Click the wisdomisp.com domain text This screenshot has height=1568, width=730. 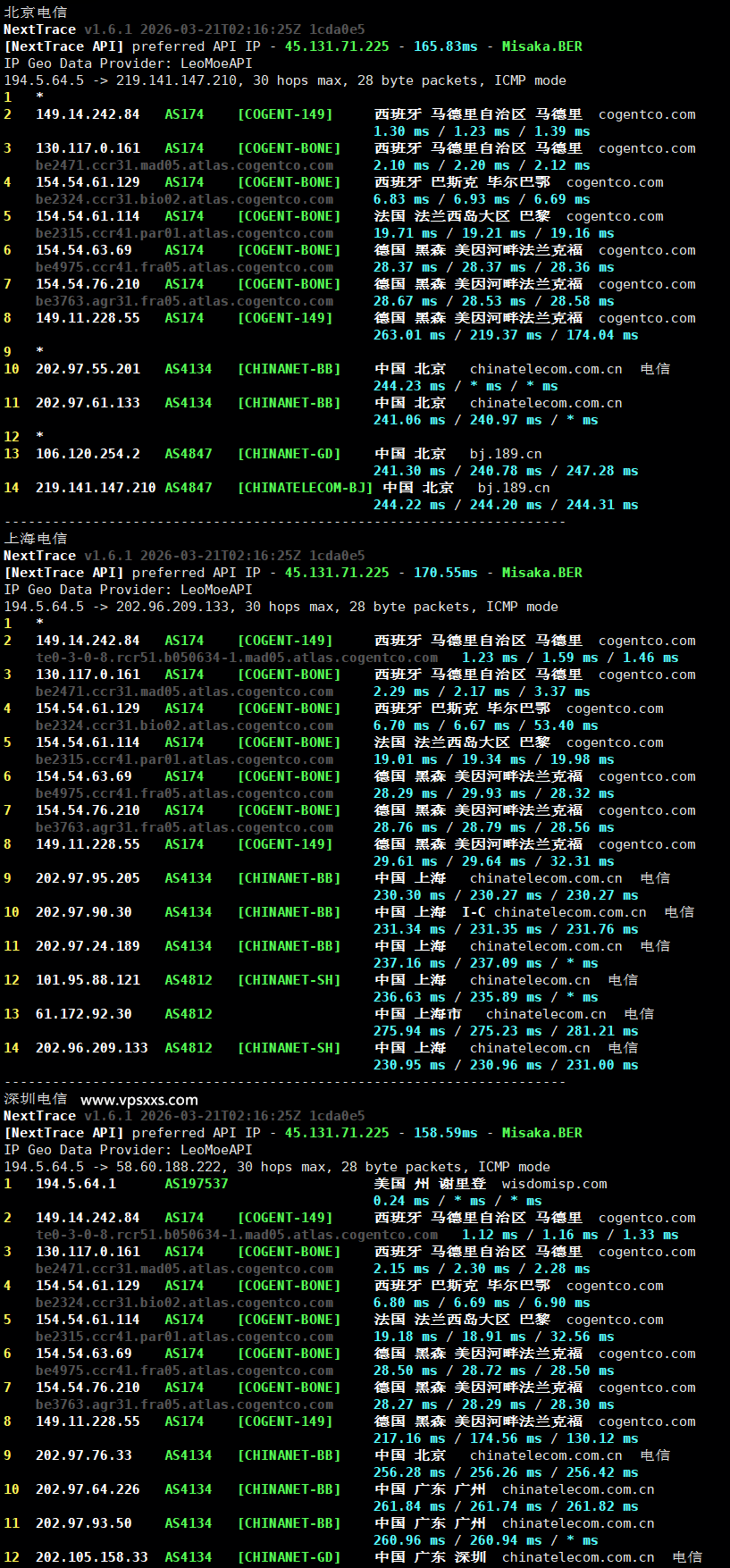[554, 1184]
